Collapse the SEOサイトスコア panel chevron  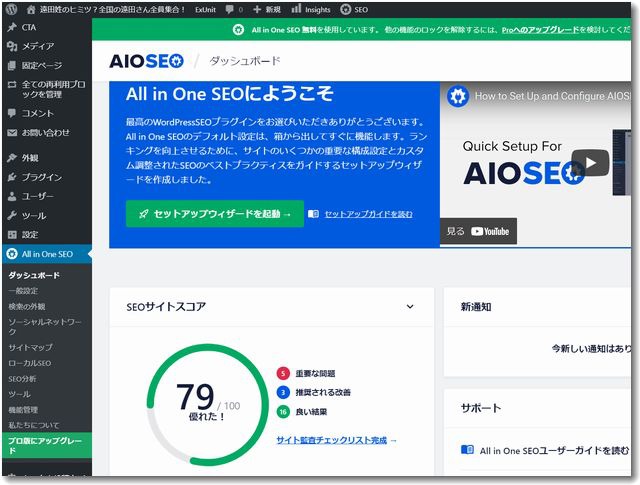click(x=410, y=307)
